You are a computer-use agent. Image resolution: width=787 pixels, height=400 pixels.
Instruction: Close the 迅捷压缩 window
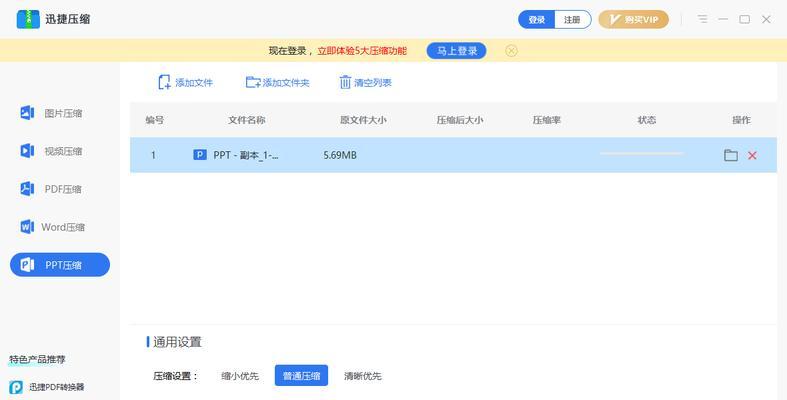[x=766, y=19]
